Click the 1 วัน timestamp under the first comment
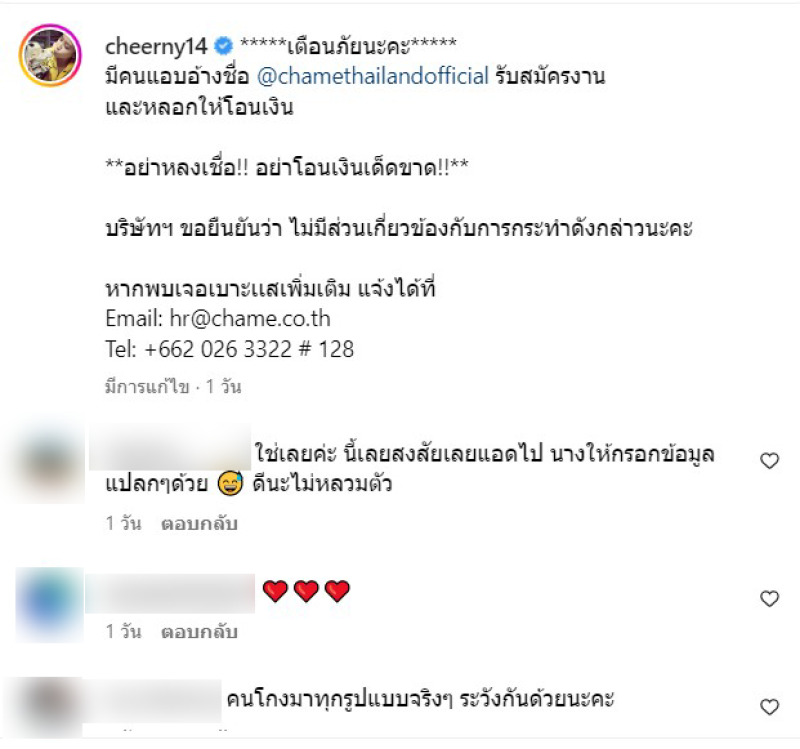Screen dimensions: 800x749 pos(123,523)
